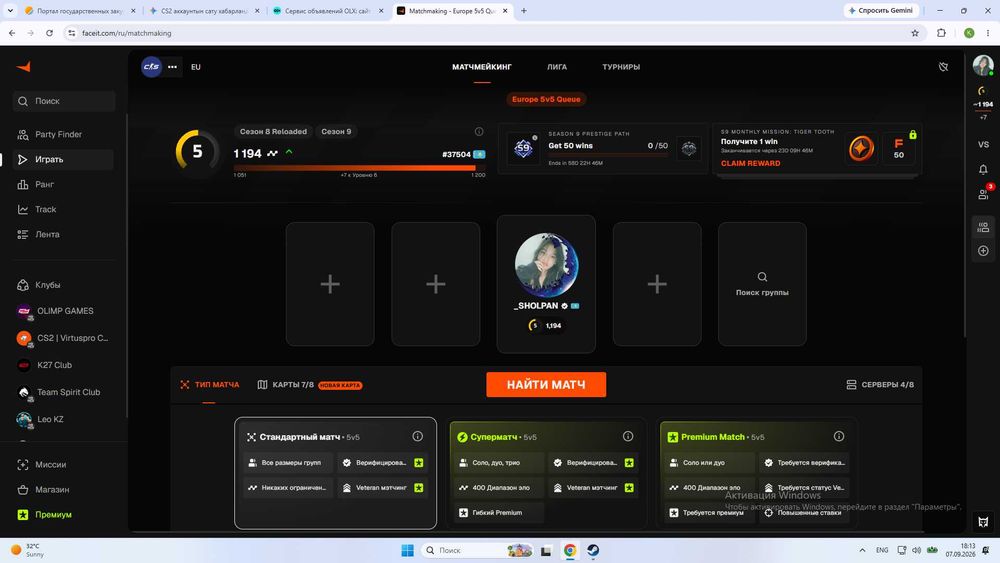Open the Магазин shop icon
The image size is (1000, 563).
23,490
